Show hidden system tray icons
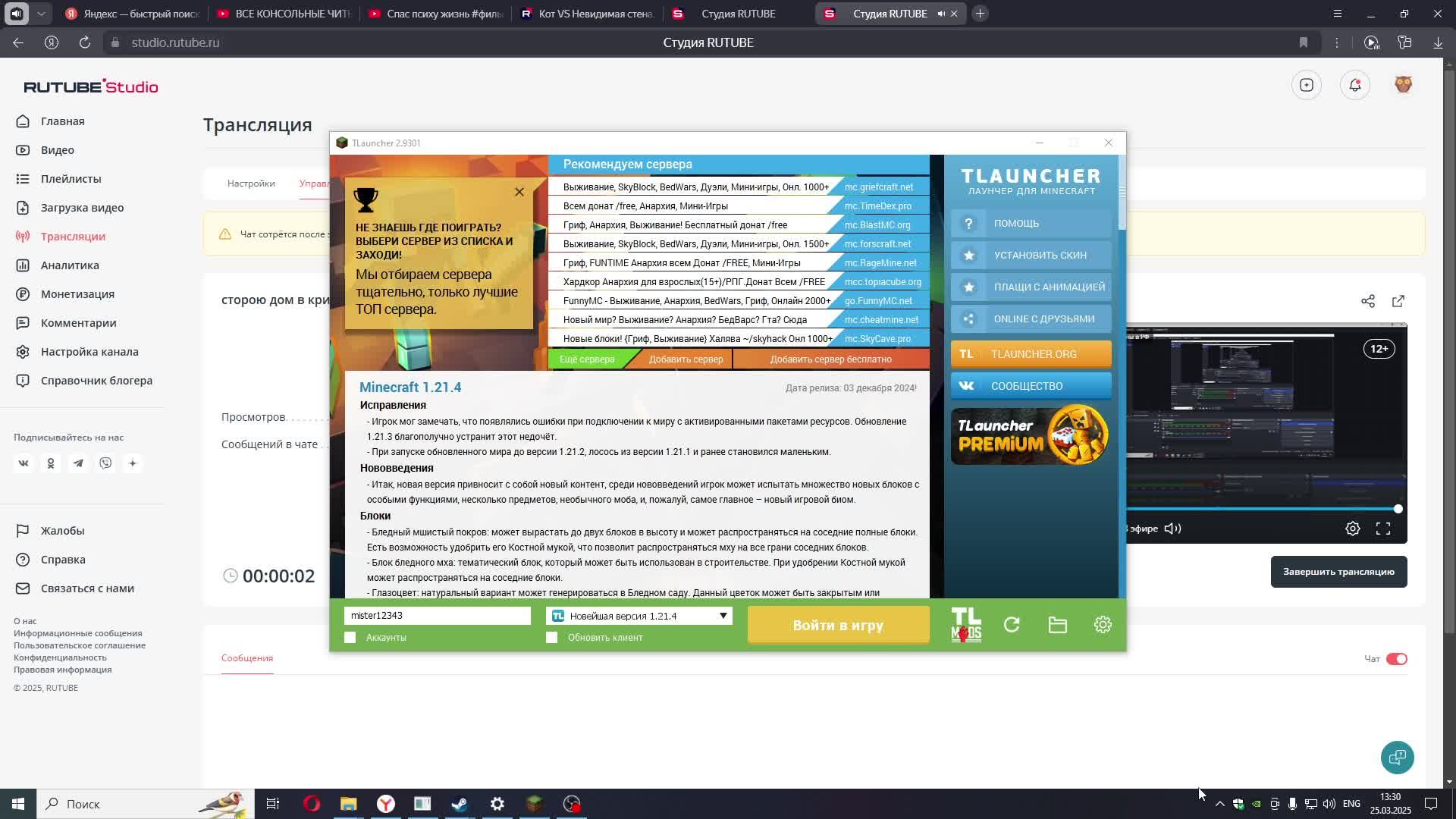 [1219, 804]
